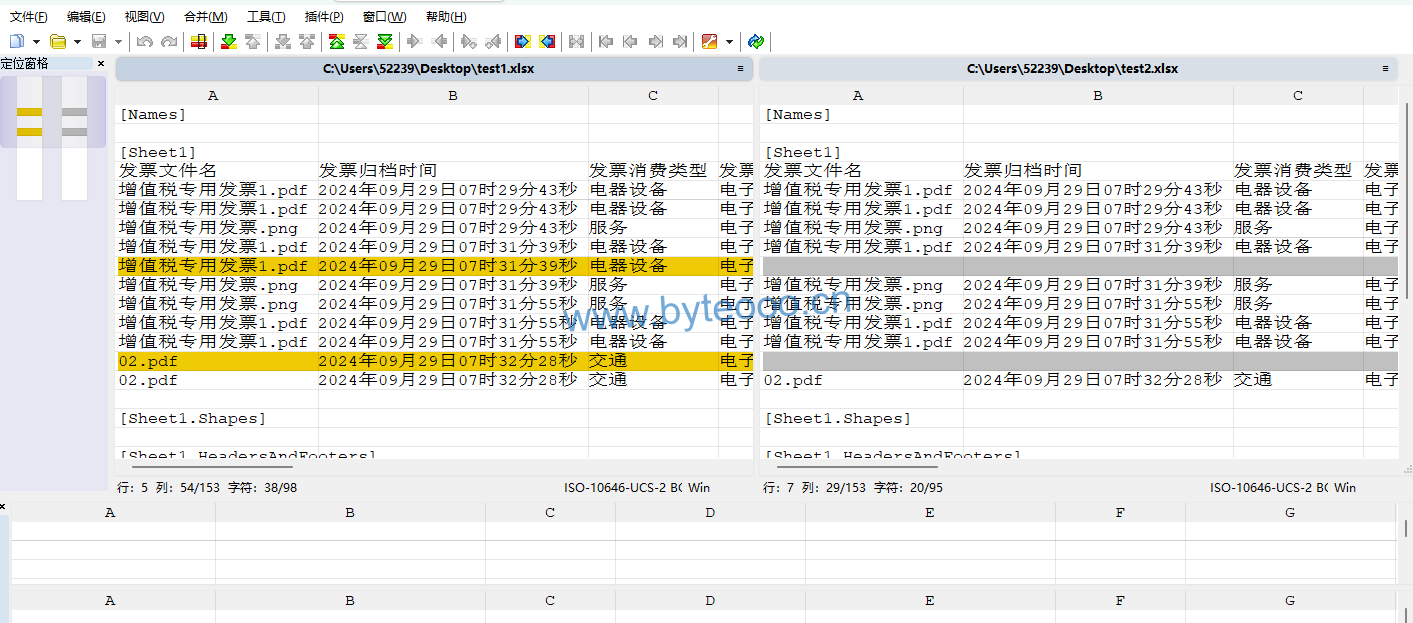The width and height of the screenshot is (1413, 623).
Task: Click the Previous Difference up arrow icon
Action: [x=253, y=41]
